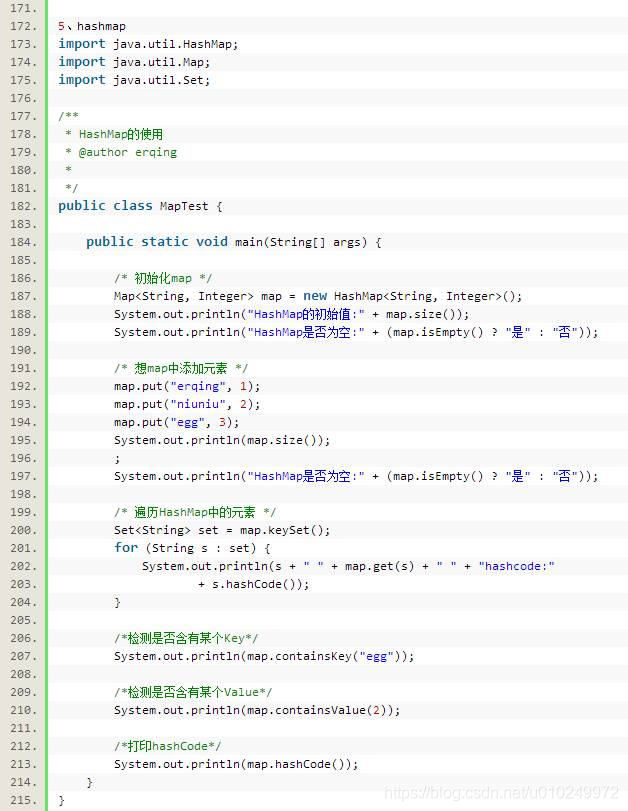
Task: Click line number 172 in the gutter
Action: point(23,26)
